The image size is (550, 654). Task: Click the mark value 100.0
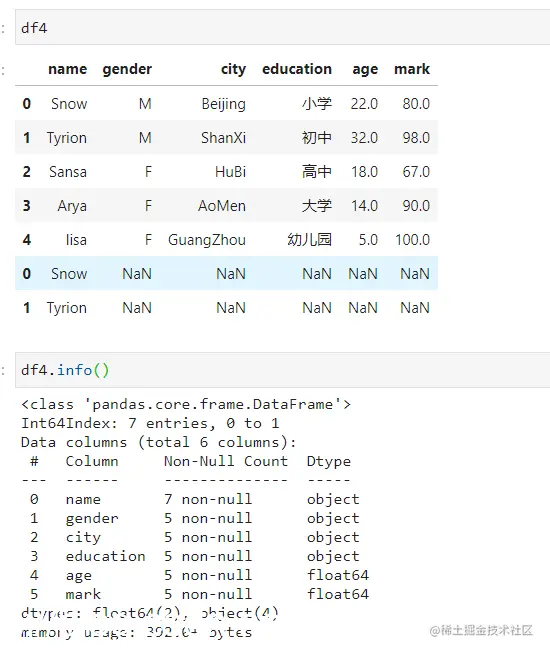click(x=412, y=240)
